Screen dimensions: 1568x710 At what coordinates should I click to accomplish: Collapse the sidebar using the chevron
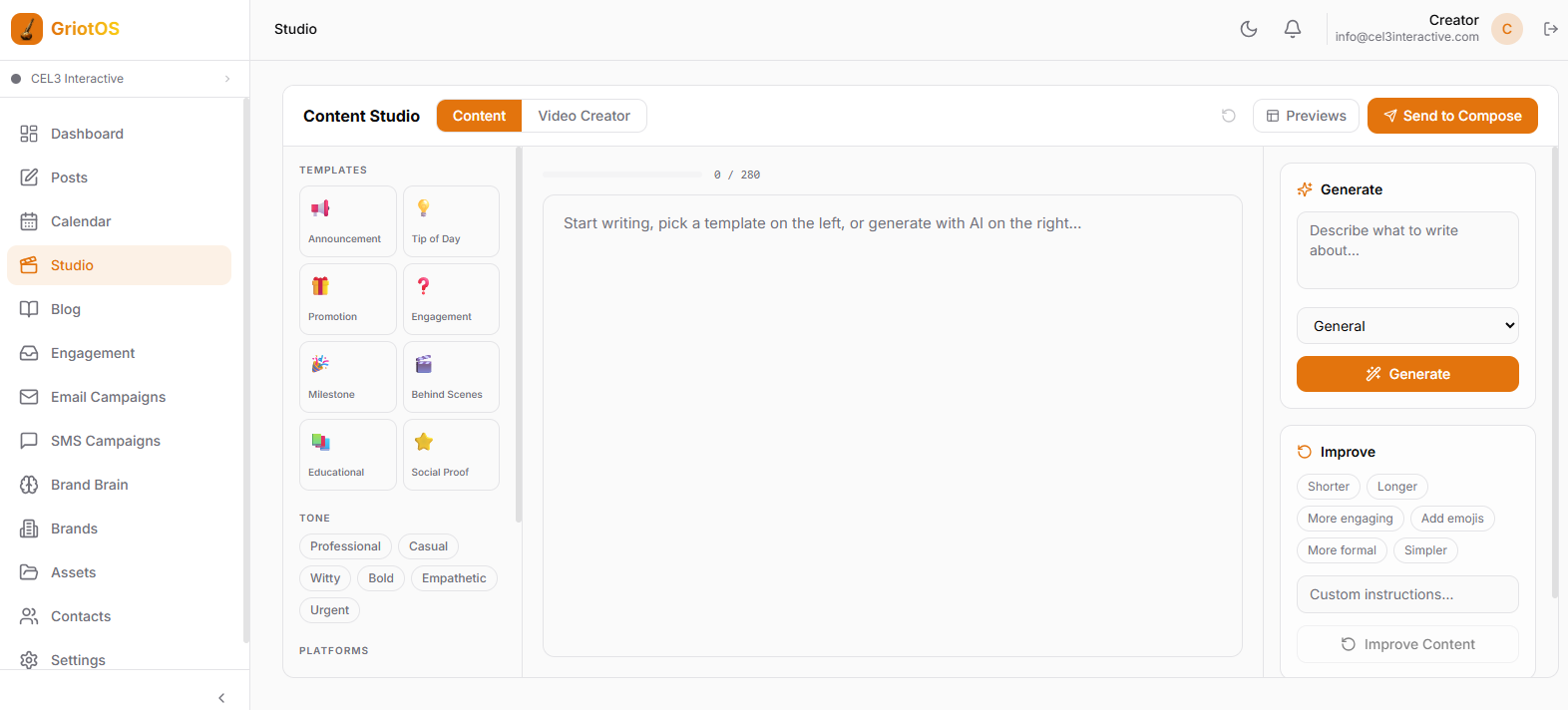pos(221,698)
